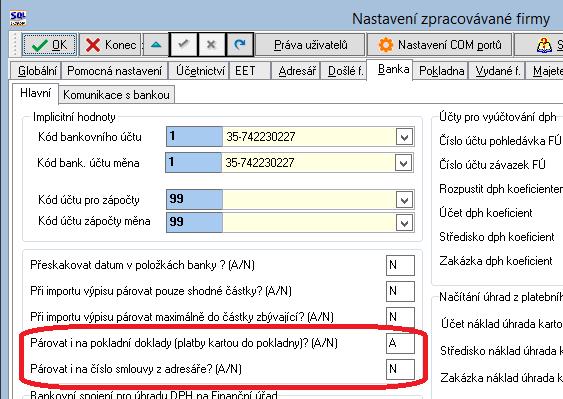Open Nastavení COM portů button
This screenshot has width=563, height=399.
pyautogui.click(x=439, y=45)
